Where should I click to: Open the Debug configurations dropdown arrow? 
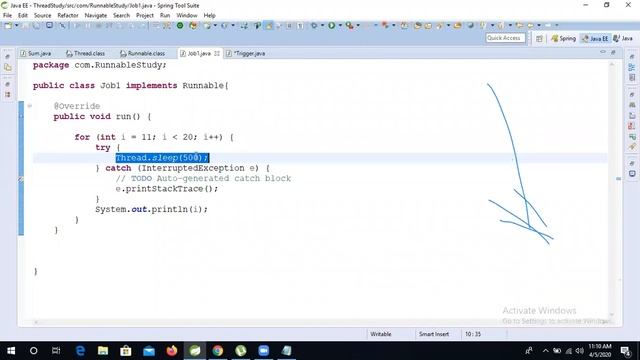(322, 26)
